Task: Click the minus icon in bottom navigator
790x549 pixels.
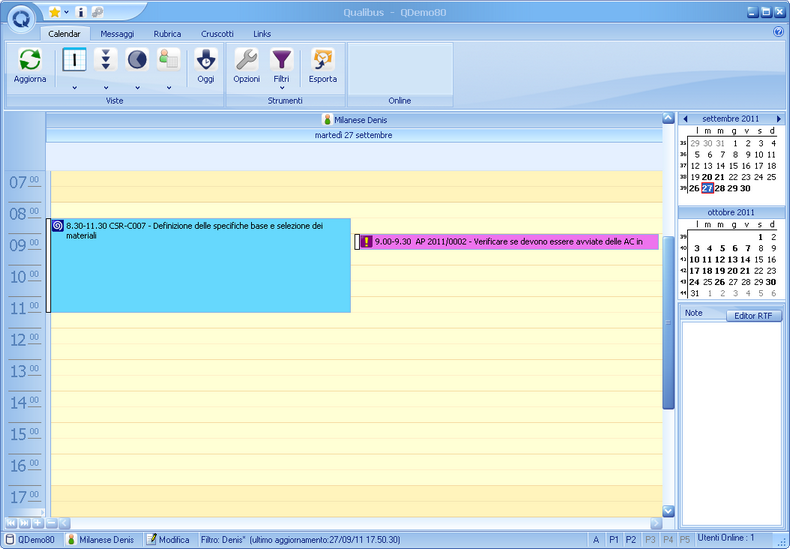Action: click(x=51, y=523)
